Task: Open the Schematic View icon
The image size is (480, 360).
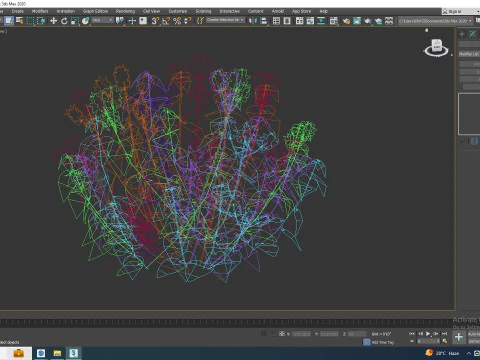Action: coord(321,21)
